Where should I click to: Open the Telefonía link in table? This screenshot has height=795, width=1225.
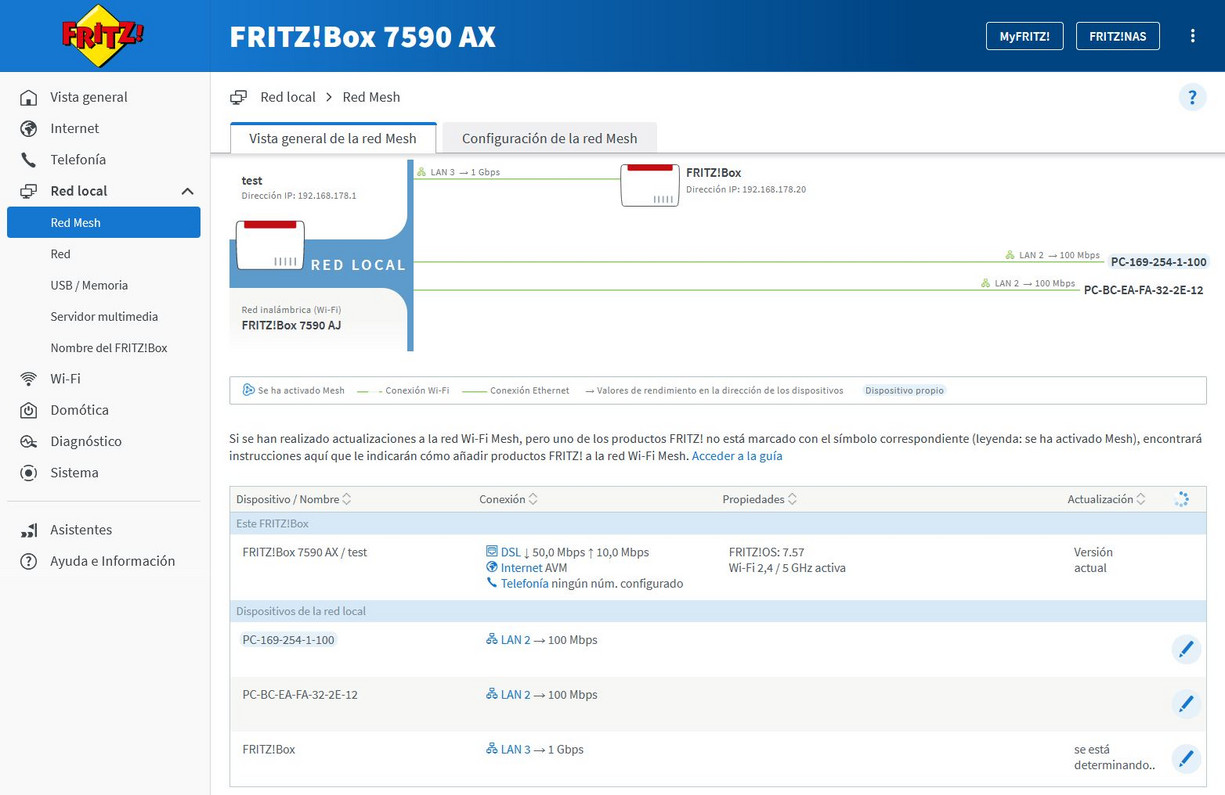(x=524, y=583)
